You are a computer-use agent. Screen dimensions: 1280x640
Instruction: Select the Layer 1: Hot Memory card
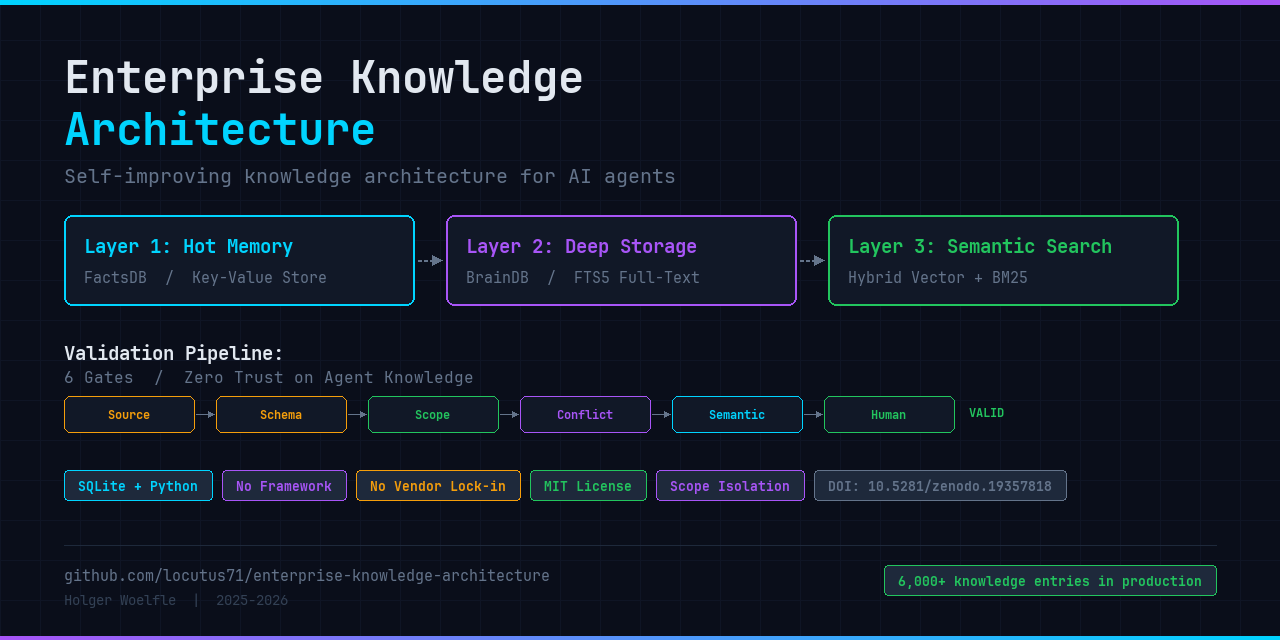(x=239, y=260)
